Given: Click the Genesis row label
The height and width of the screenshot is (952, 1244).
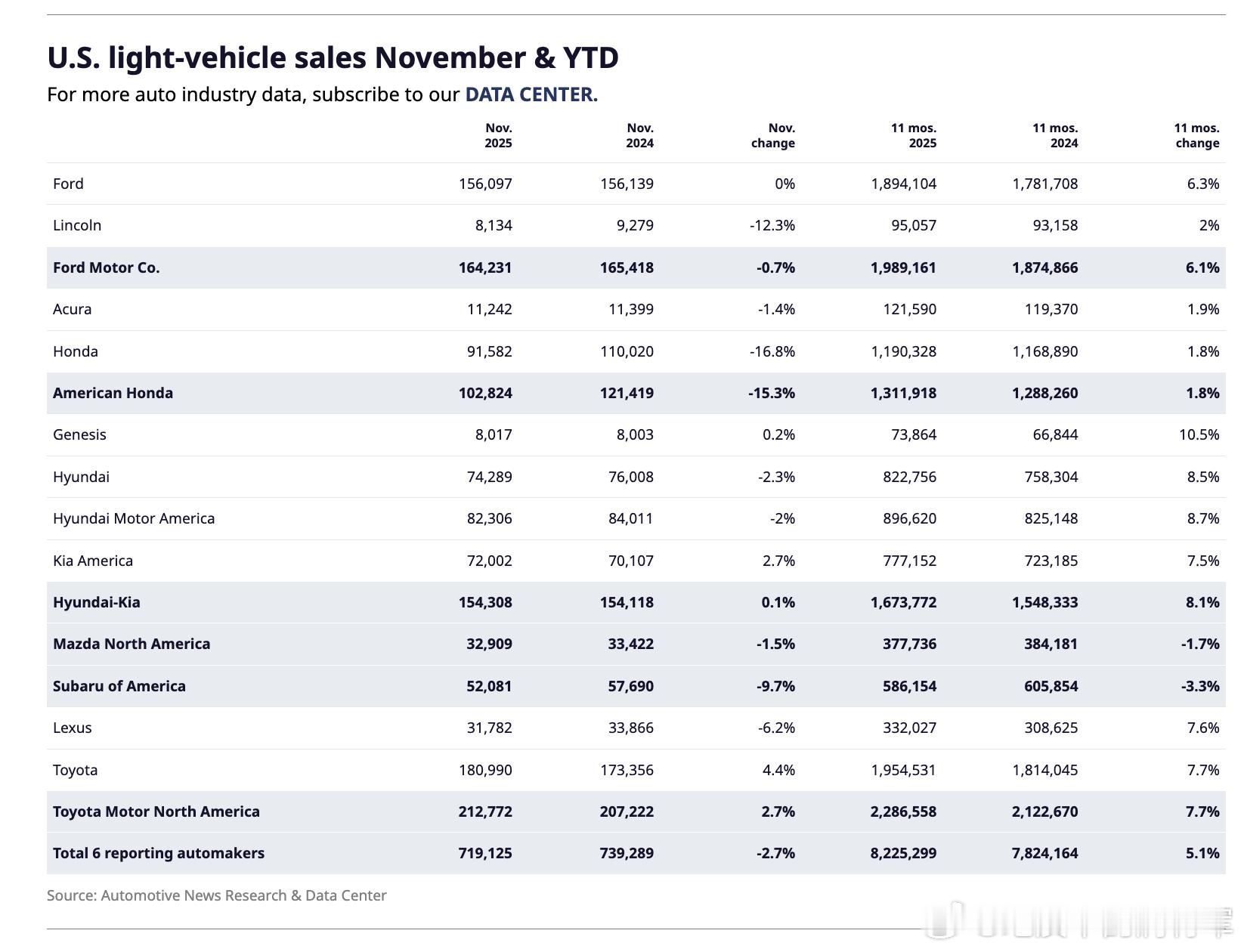Looking at the screenshot, I should [x=79, y=434].
